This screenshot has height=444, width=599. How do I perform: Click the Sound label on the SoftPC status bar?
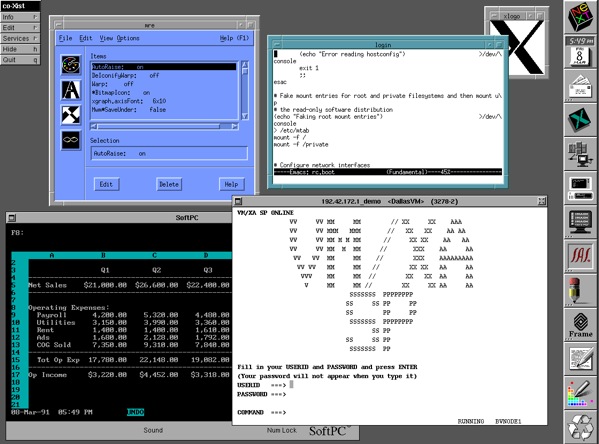153,430
